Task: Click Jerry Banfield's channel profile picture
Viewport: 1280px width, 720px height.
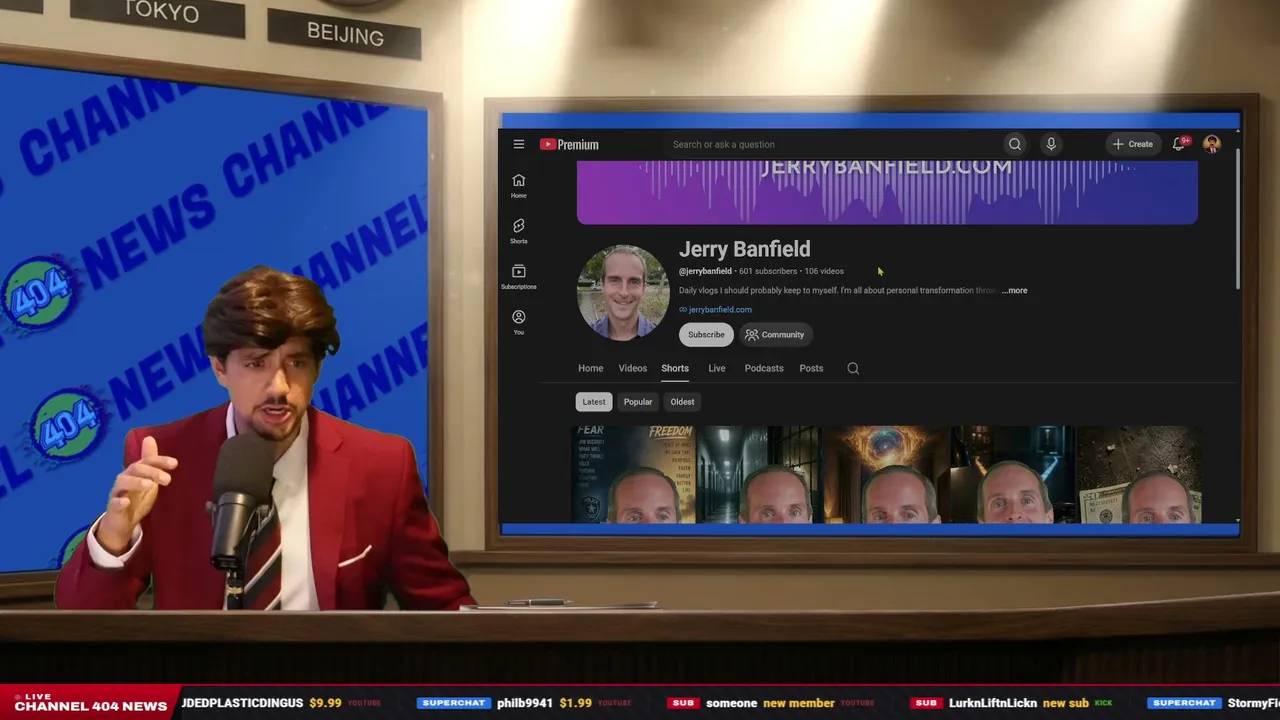Action: (623, 292)
